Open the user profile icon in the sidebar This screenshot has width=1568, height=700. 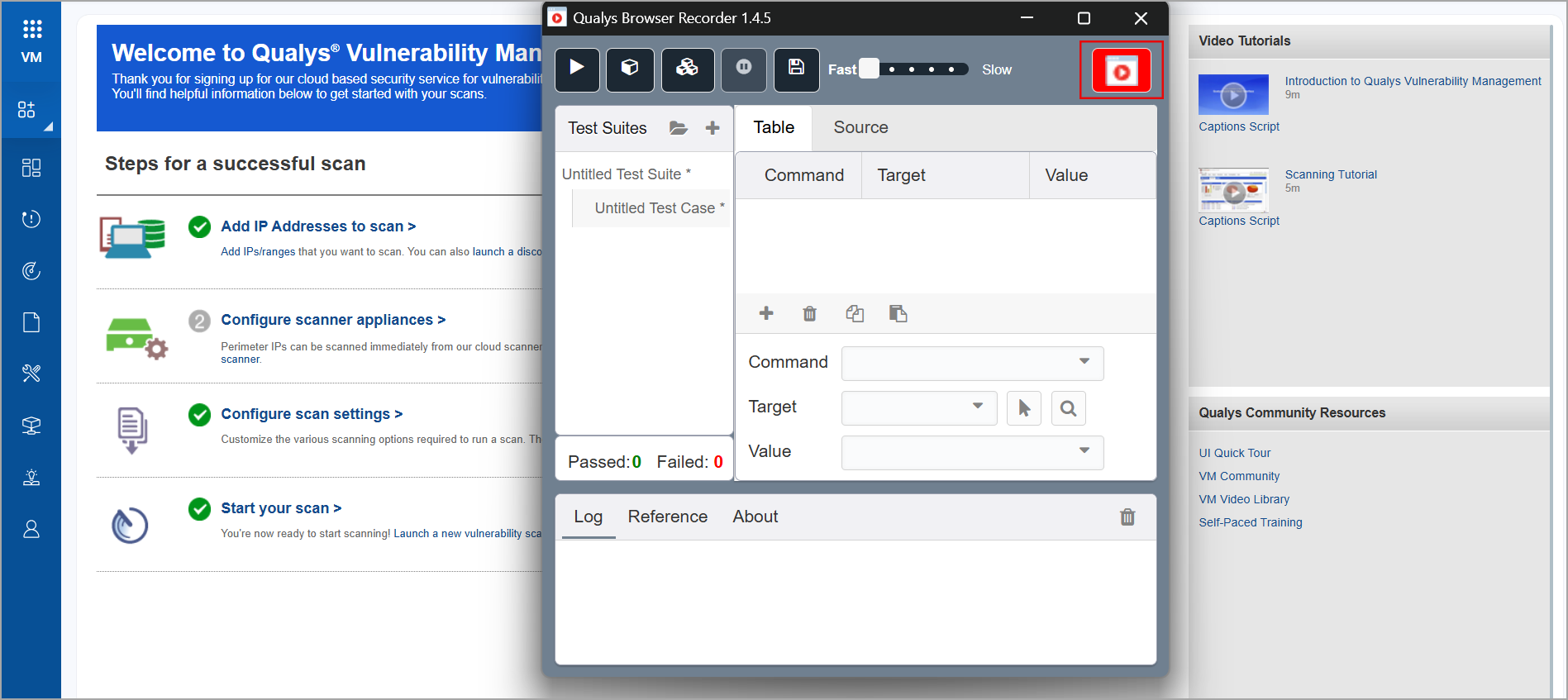point(31,529)
